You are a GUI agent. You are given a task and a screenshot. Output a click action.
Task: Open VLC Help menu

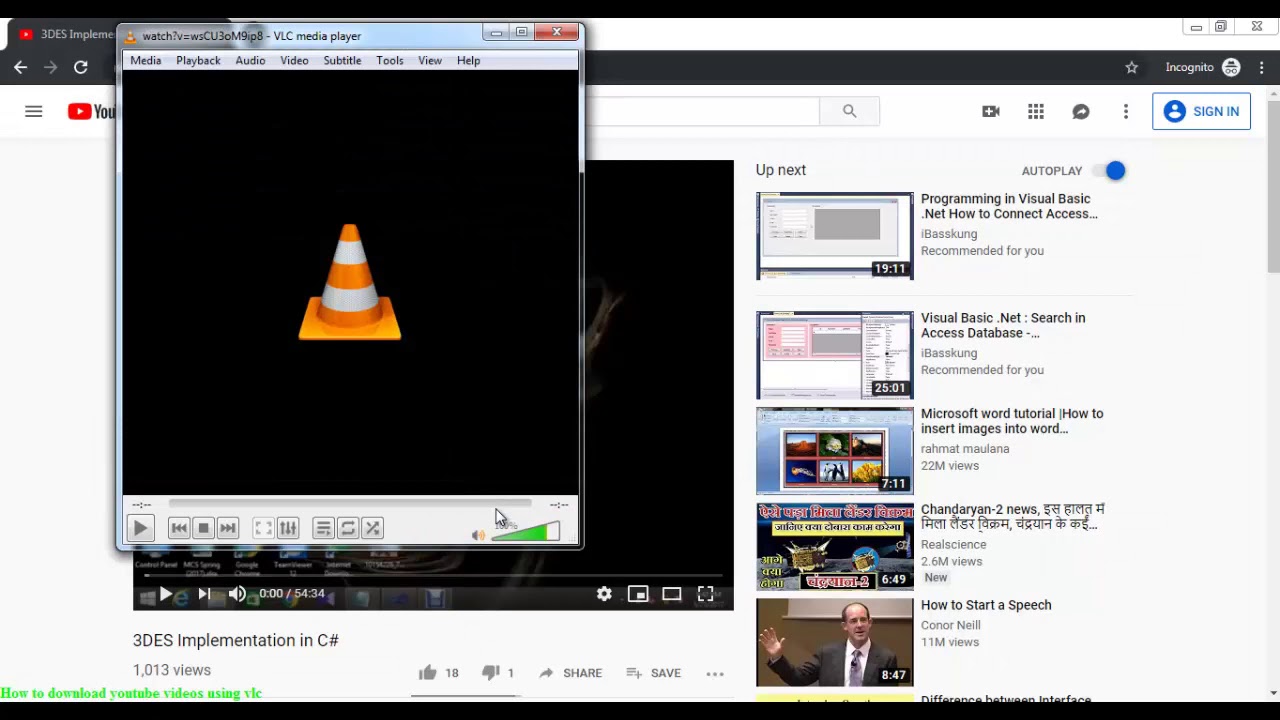tap(468, 60)
